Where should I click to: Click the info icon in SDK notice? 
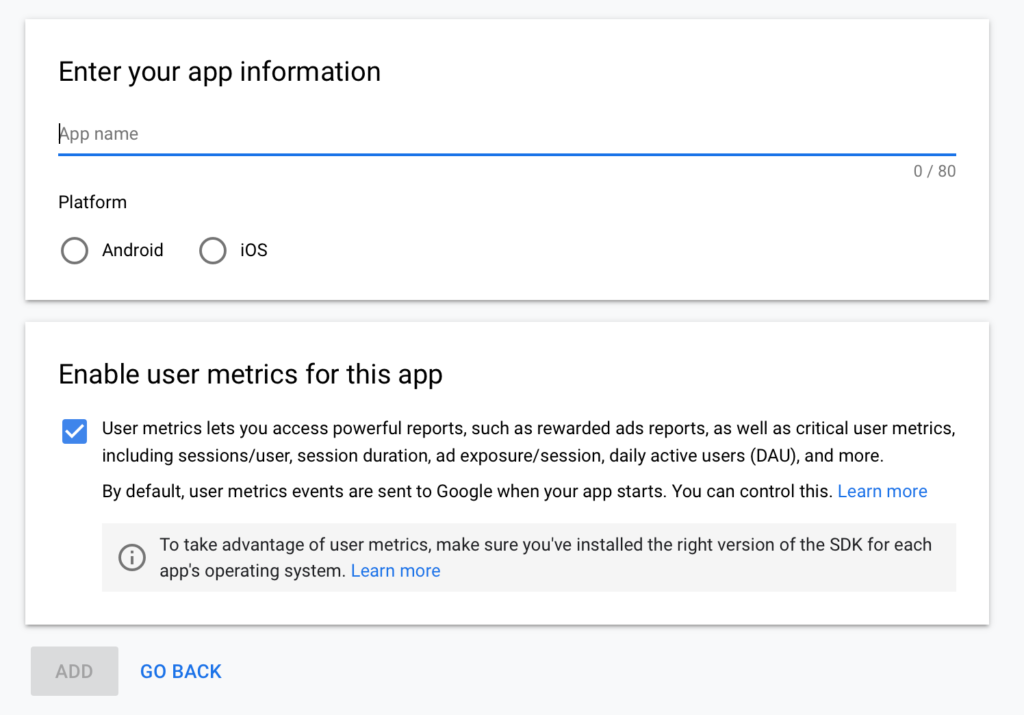[132, 558]
